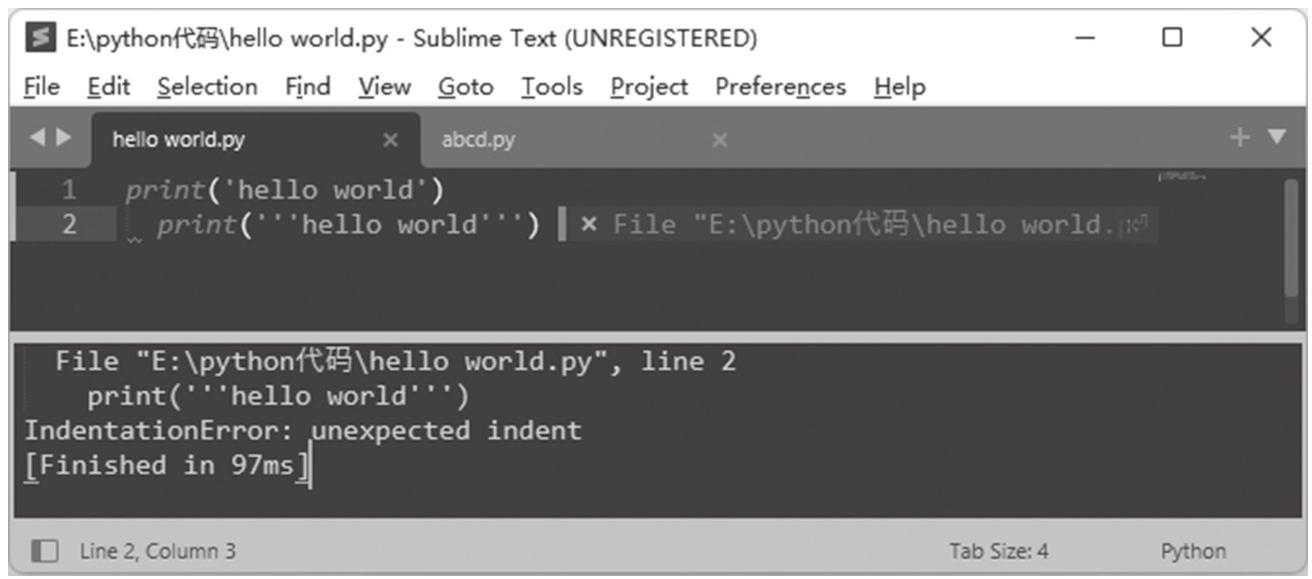Click the next tab arrow icon
Image resolution: width=1312 pixels, height=579 pixels.
[x=63, y=137]
